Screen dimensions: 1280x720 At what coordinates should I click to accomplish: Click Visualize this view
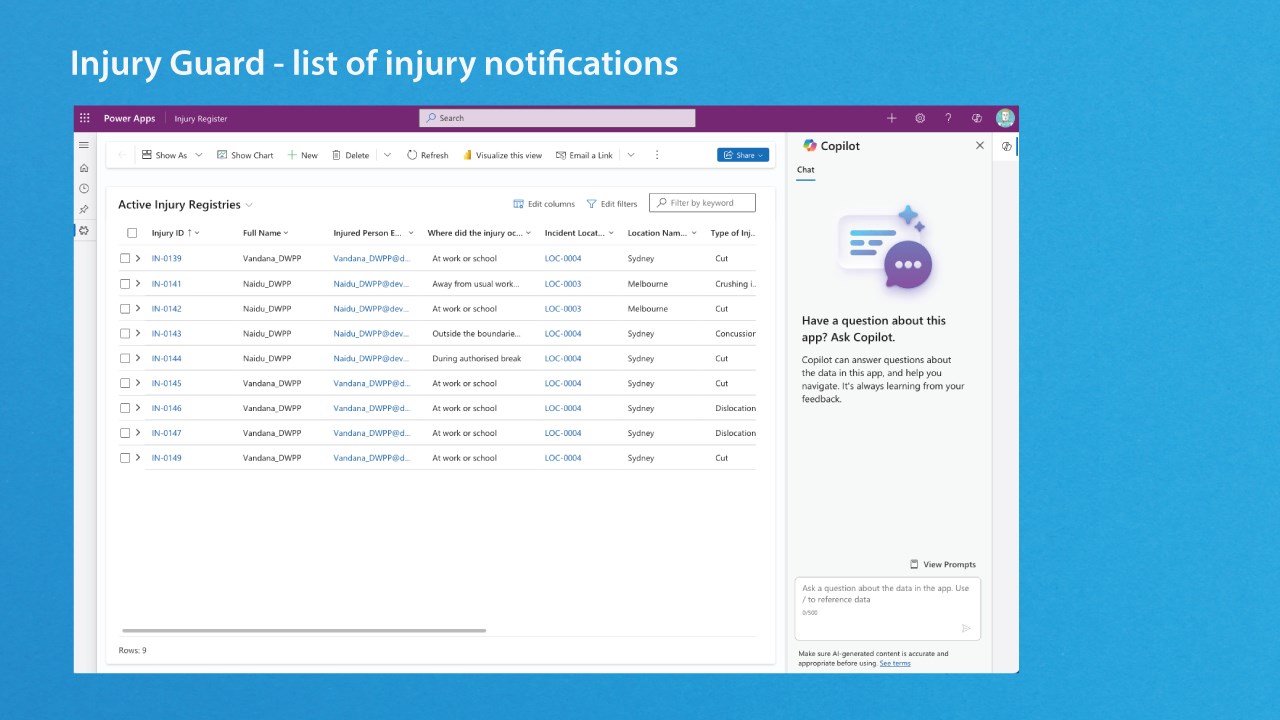[502, 155]
